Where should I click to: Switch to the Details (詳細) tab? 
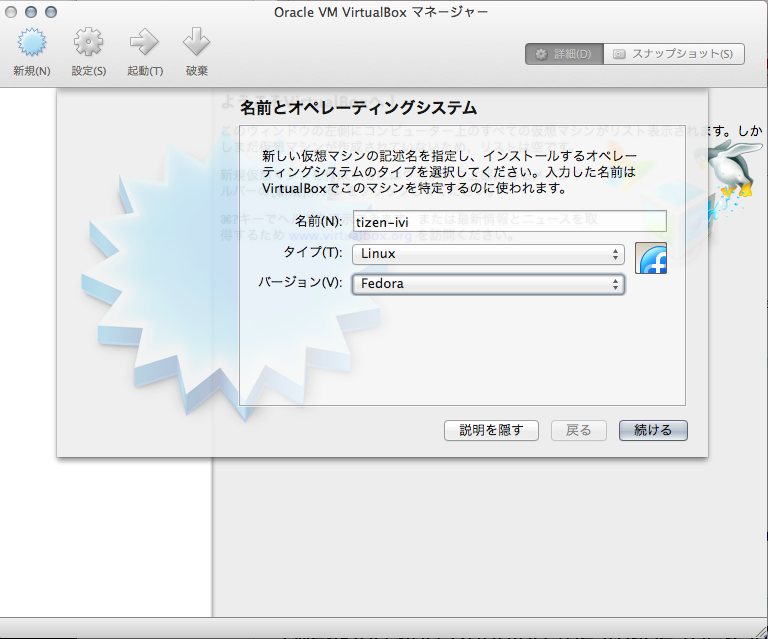click(x=564, y=54)
